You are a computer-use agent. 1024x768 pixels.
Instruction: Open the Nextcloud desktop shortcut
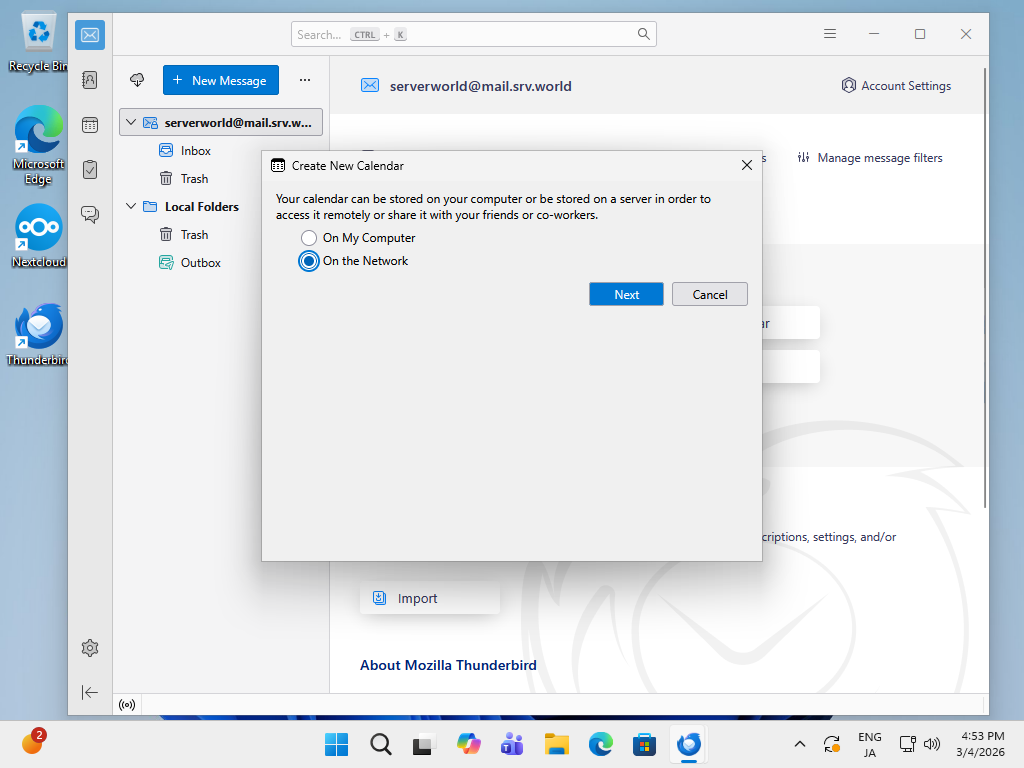(x=39, y=236)
